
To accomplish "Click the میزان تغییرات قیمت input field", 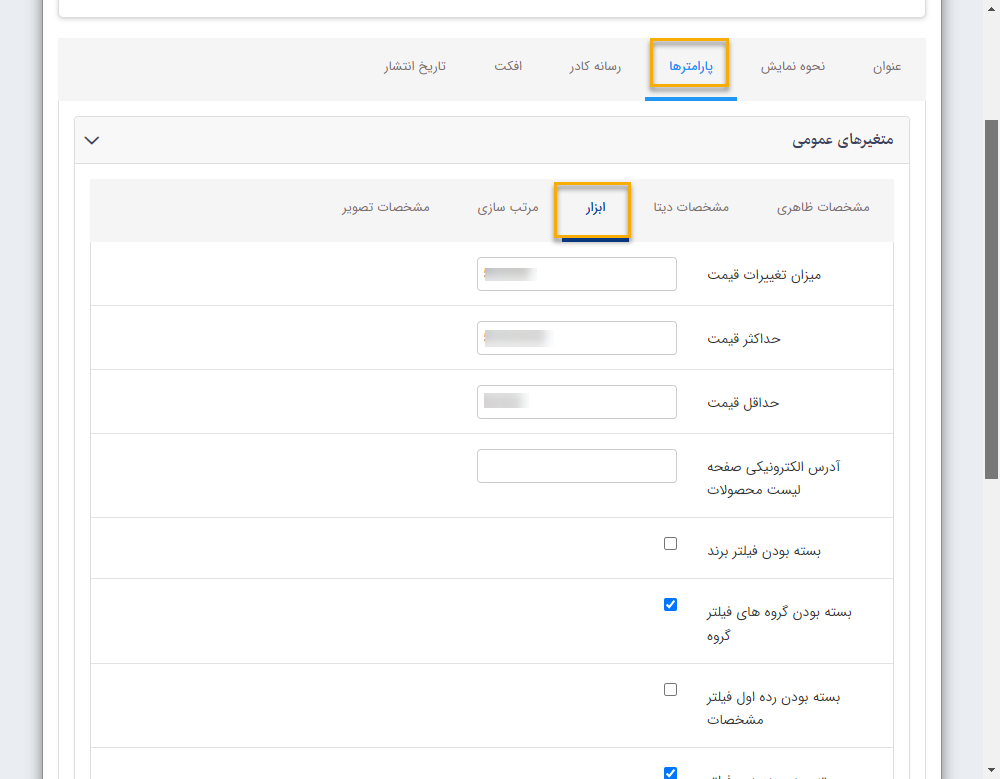I will [x=576, y=273].
